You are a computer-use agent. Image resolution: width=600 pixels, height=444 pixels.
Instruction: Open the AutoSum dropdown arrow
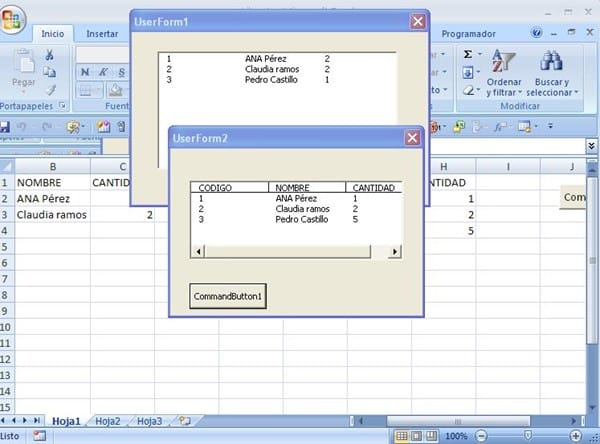(479, 54)
